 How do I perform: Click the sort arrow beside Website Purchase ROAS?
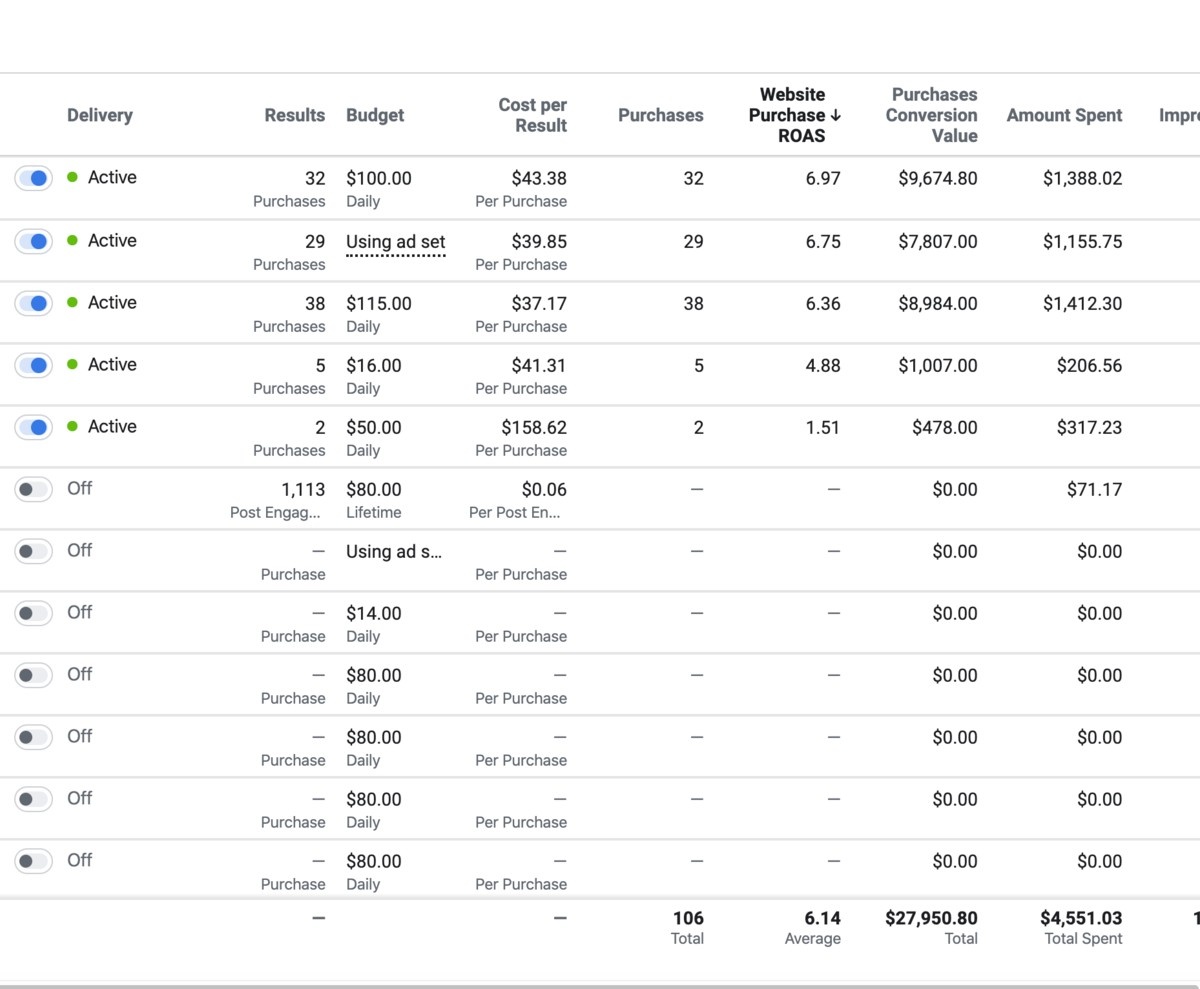[835, 115]
